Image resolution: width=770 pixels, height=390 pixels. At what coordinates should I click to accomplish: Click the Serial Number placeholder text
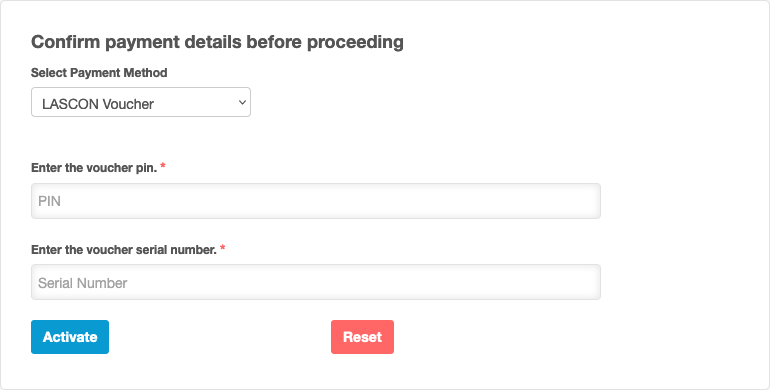pyautogui.click(x=82, y=283)
